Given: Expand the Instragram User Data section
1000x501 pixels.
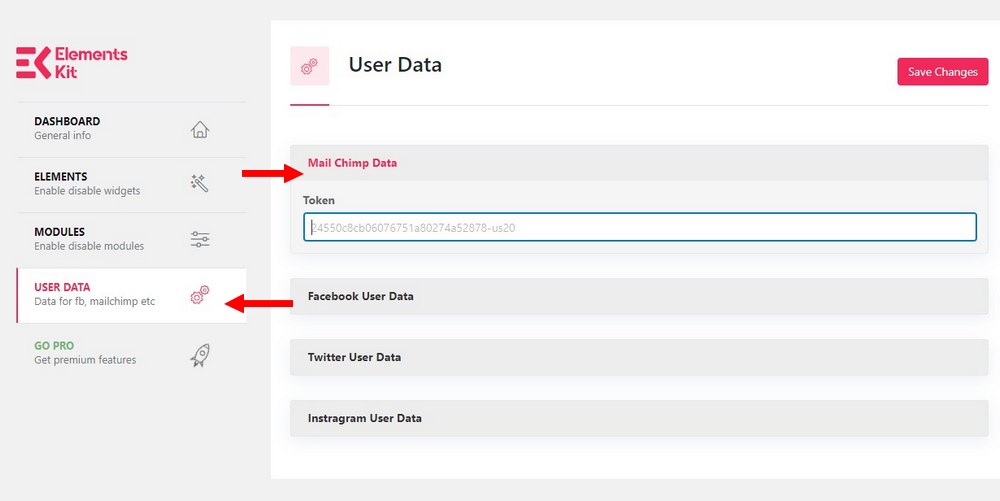Looking at the screenshot, I should tap(639, 419).
